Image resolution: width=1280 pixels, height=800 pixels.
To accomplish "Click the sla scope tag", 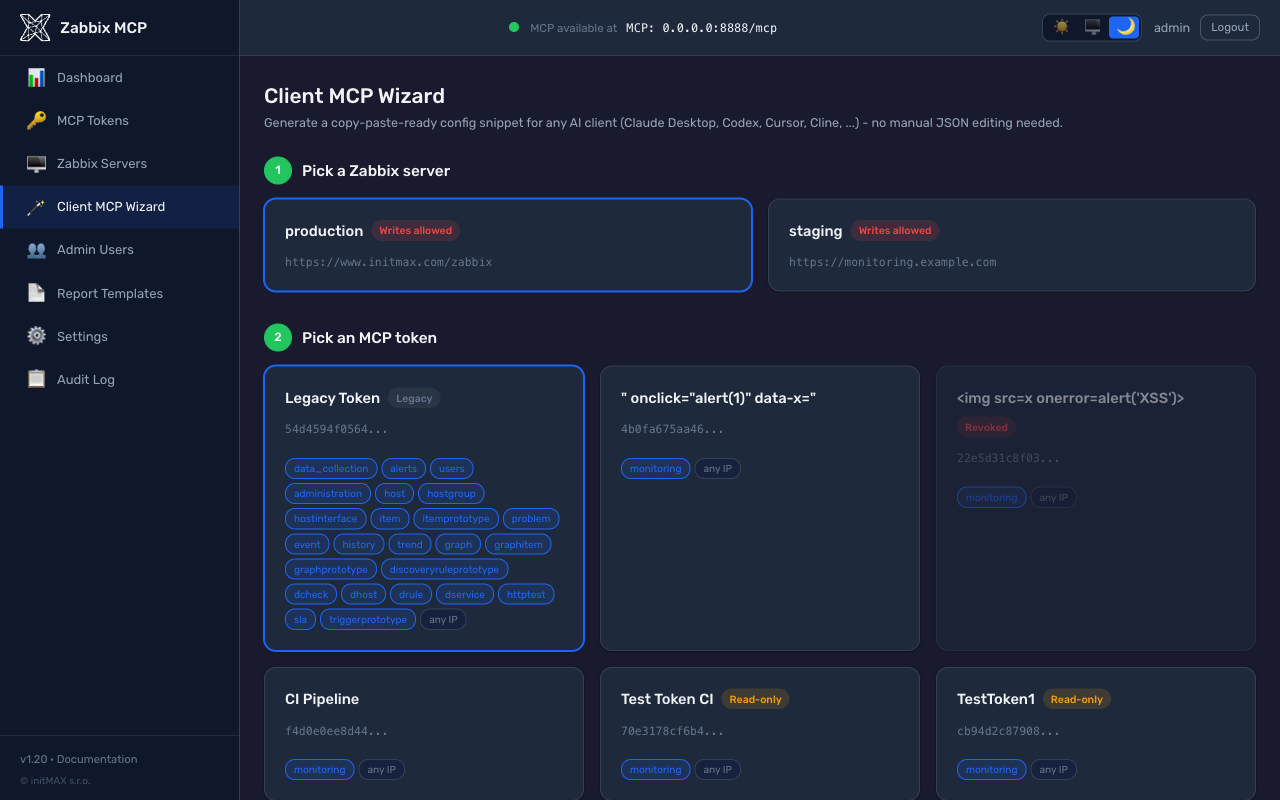I will (x=301, y=619).
